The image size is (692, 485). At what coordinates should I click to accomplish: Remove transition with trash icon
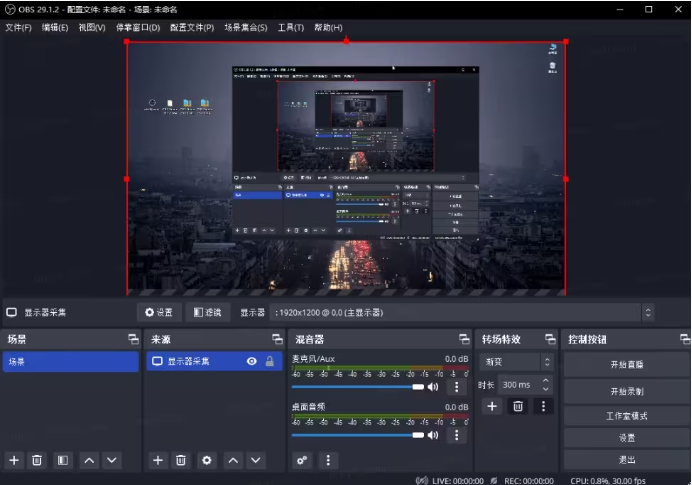pyautogui.click(x=518, y=406)
